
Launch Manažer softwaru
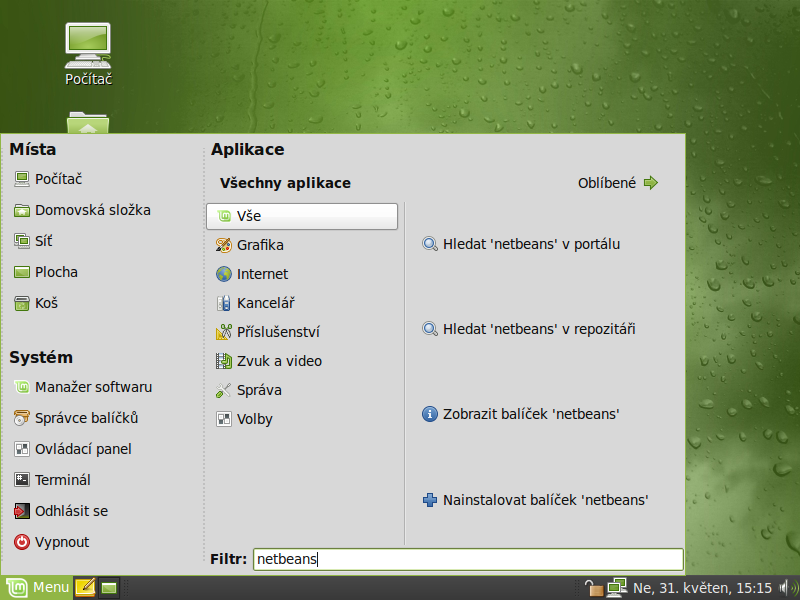click(x=83, y=387)
